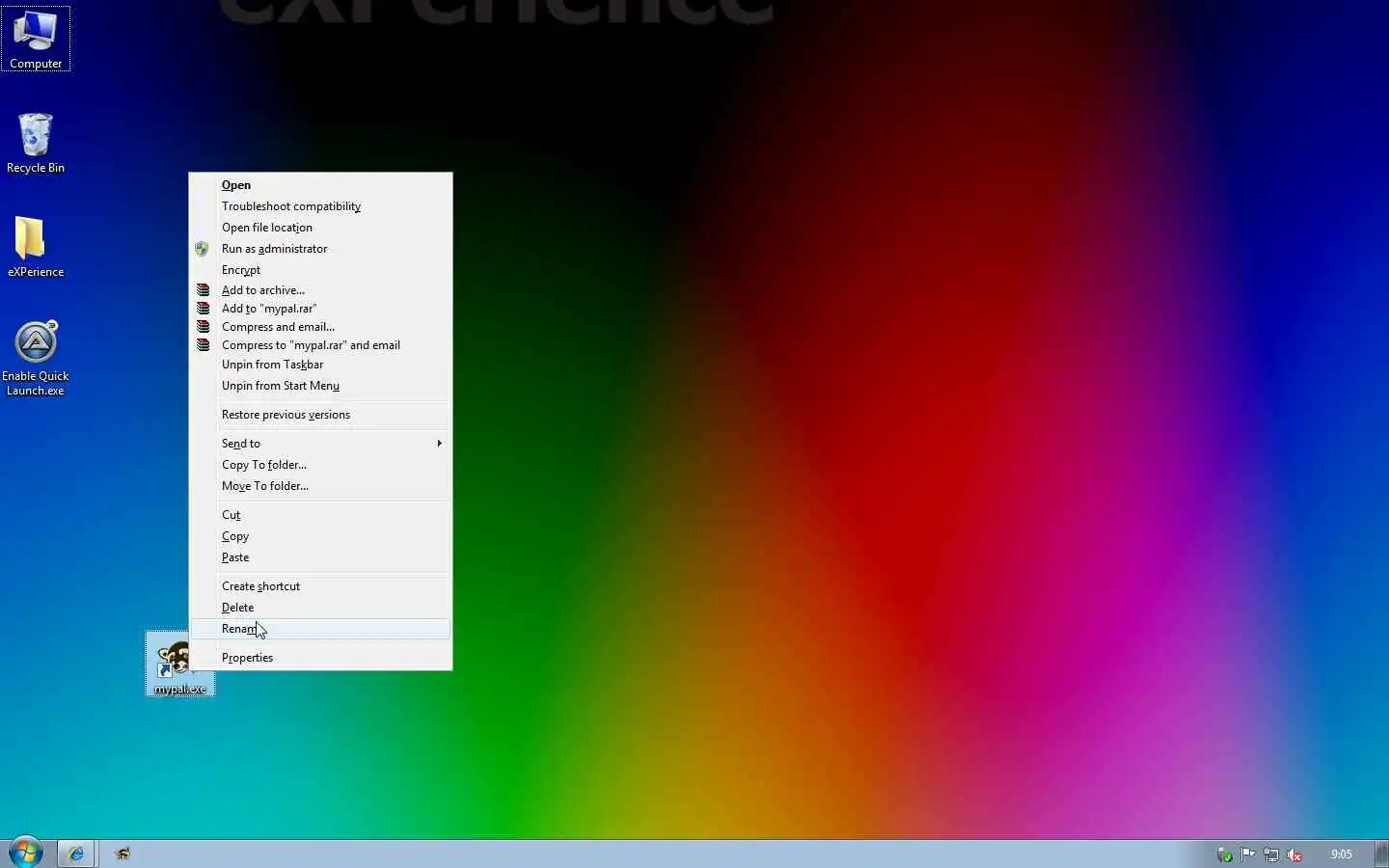Expand the Send to submenu arrow
Screen dimensions: 1389x868
click(439, 444)
